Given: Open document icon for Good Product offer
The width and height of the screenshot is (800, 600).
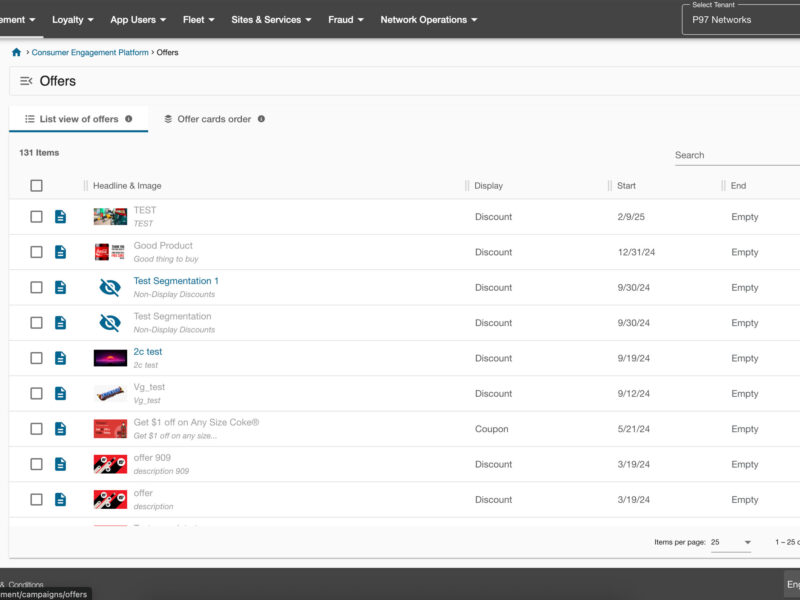Looking at the screenshot, I should tap(60, 252).
